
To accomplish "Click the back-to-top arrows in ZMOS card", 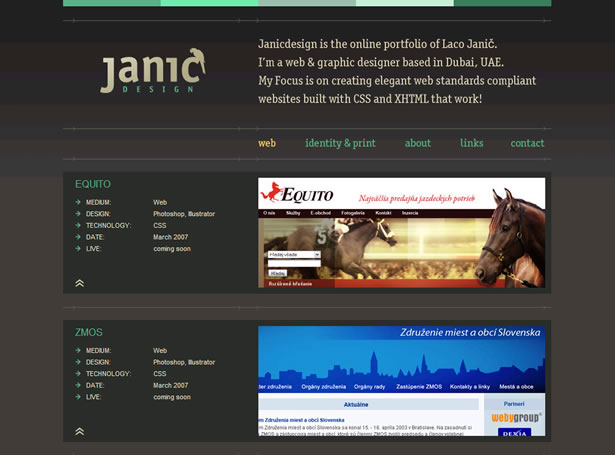I will 80,431.
